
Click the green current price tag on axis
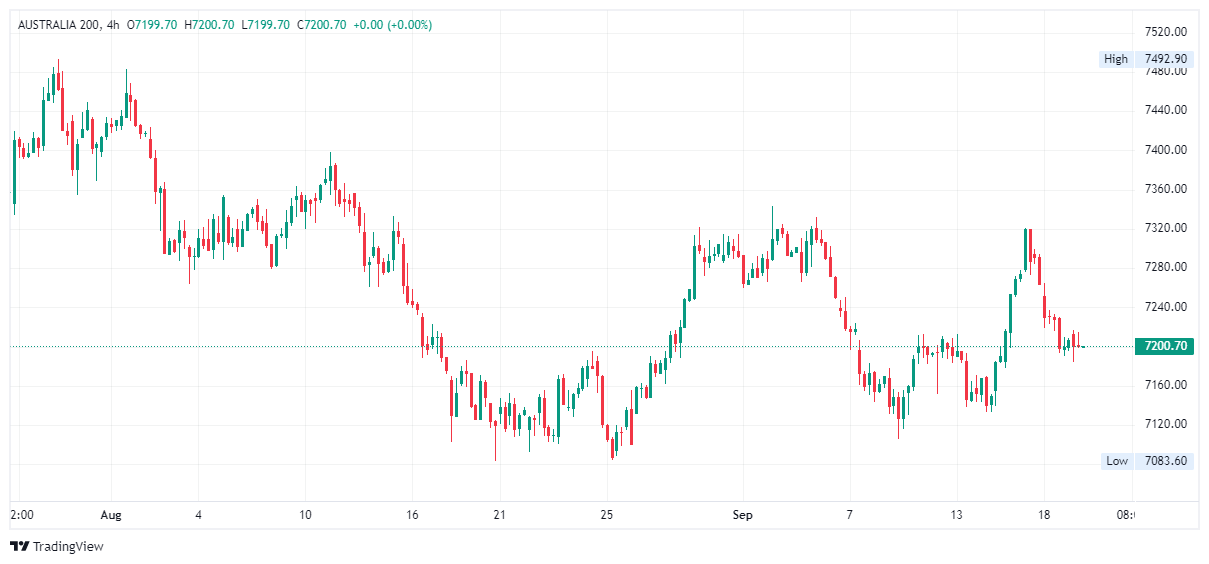[1164, 346]
